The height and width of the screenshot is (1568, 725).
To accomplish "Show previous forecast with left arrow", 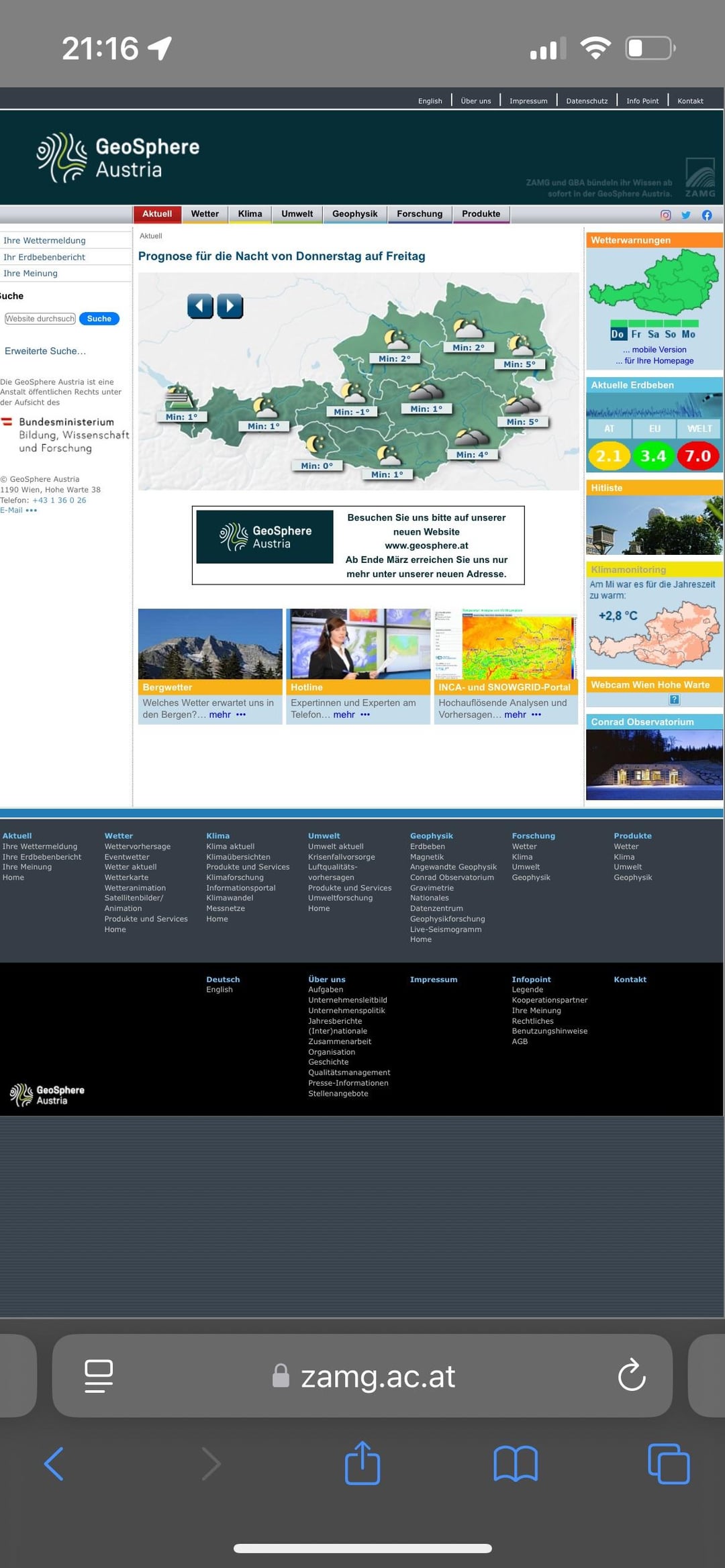I will 200,306.
